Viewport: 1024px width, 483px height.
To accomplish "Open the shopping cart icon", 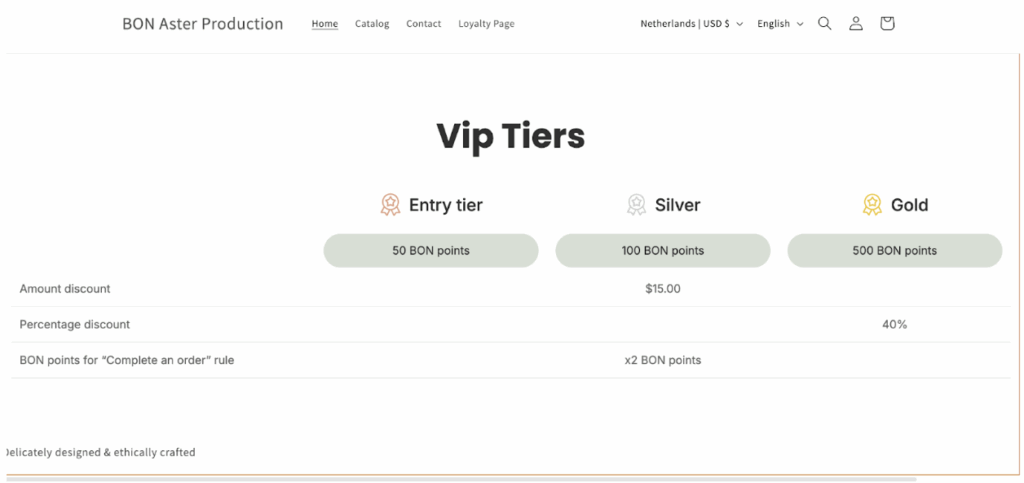I will (887, 24).
